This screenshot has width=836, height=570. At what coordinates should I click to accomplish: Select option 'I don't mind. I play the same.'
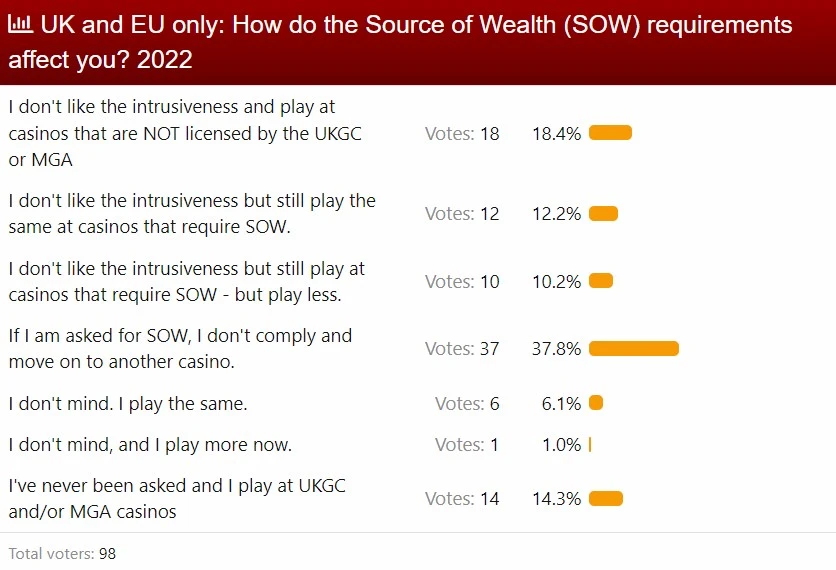coord(128,404)
